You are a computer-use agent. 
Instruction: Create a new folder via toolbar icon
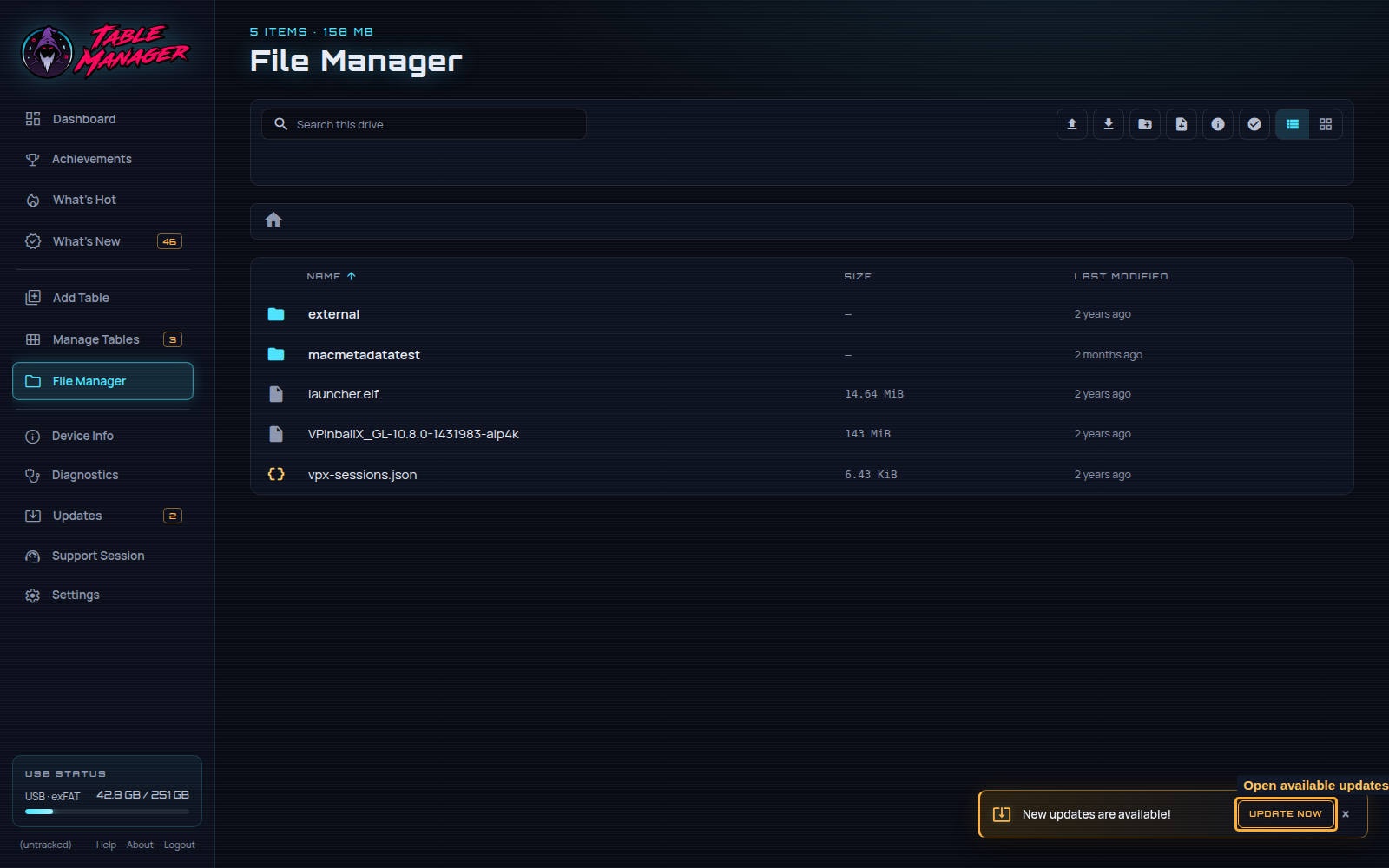click(x=1145, y=124)
